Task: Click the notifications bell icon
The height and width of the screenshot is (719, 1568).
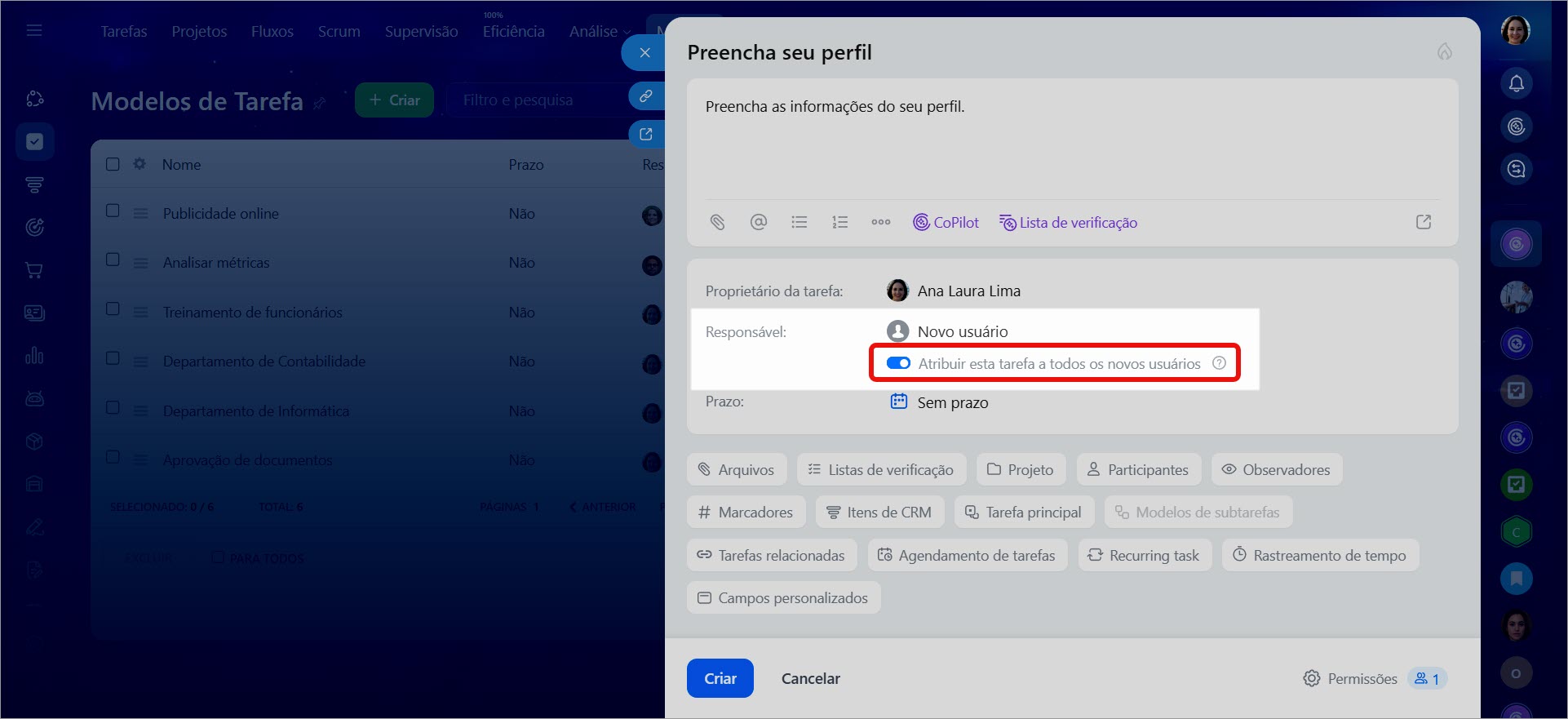Action: [x=1516, y=83]
